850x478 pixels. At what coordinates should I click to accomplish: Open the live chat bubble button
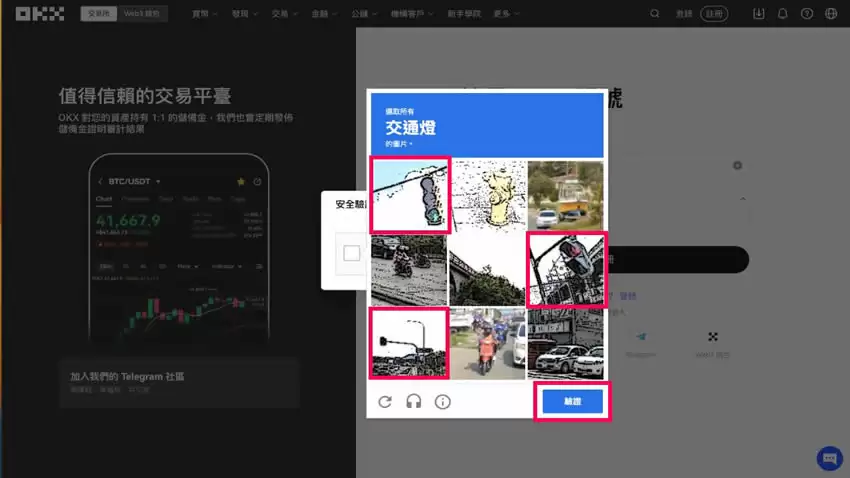tap(829, 458)
